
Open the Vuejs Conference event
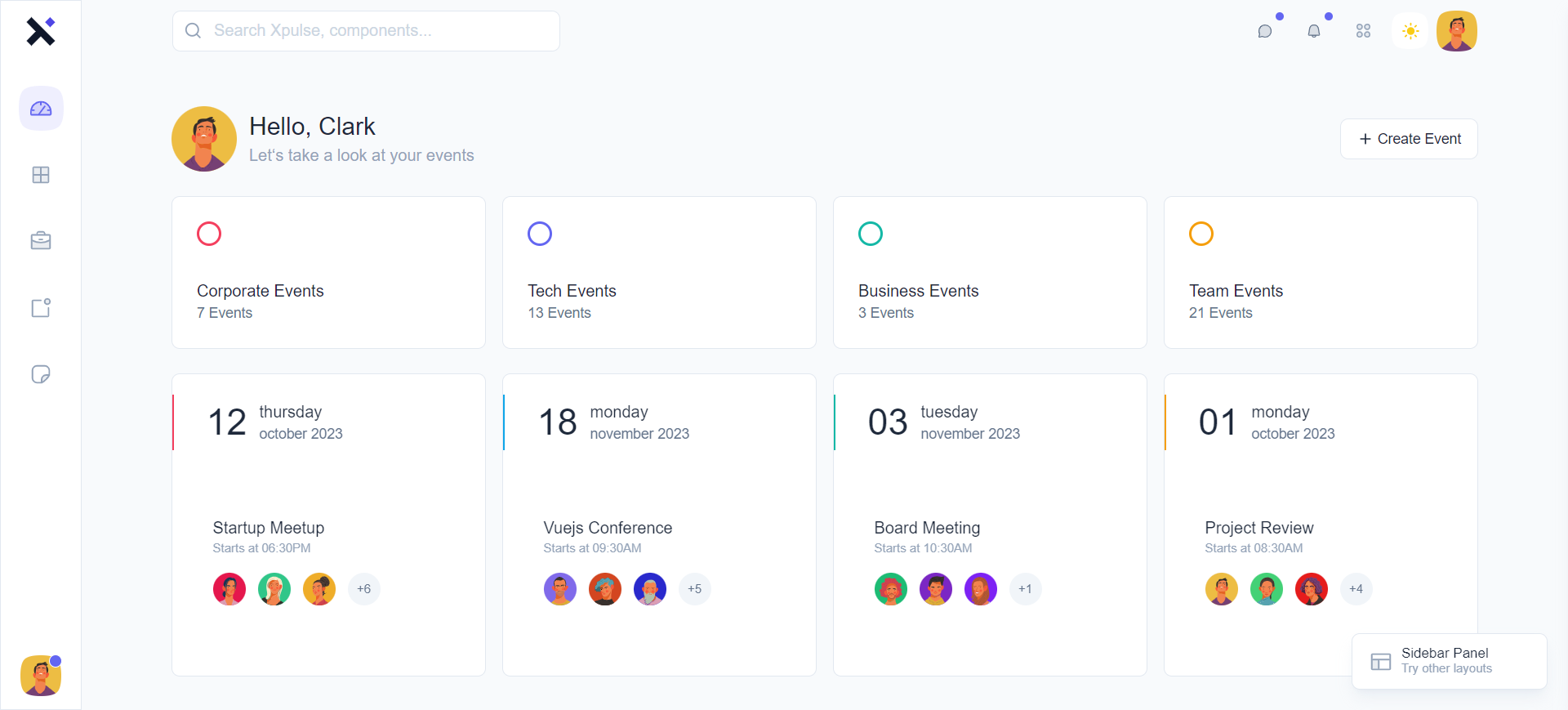pyautogui.click(x=608, y=528)
